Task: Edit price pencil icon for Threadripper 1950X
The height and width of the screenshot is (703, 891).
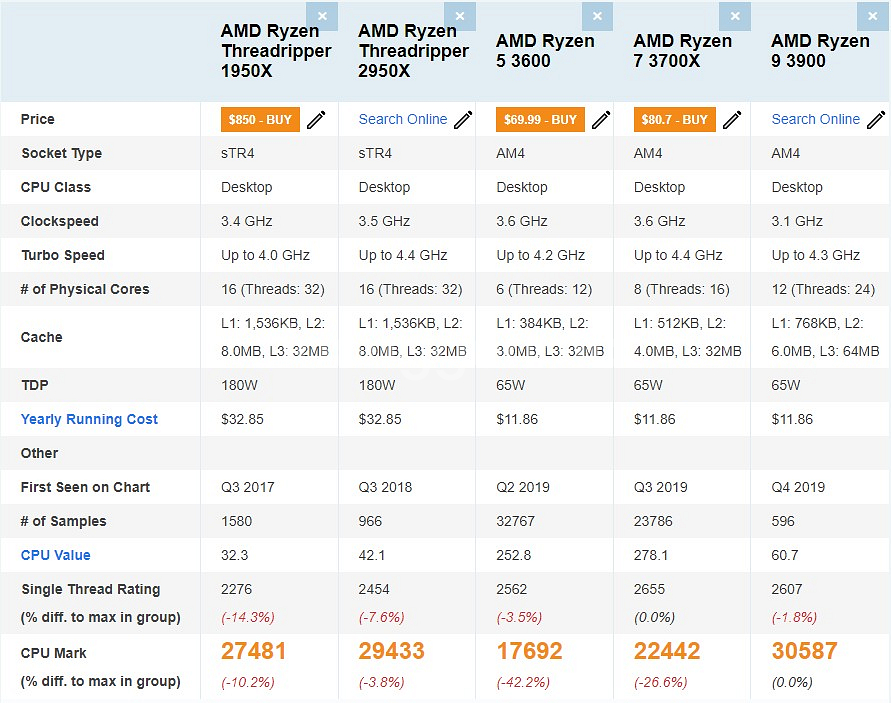Action: (x=316, y=120)
